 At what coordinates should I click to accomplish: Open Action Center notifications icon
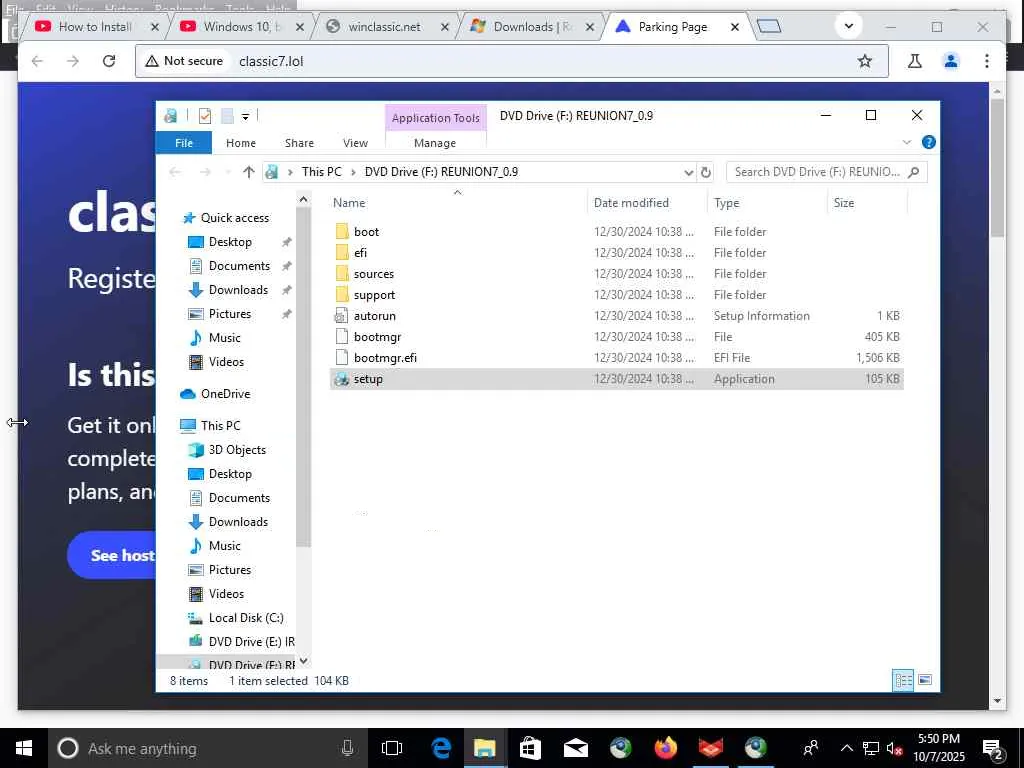993,748
